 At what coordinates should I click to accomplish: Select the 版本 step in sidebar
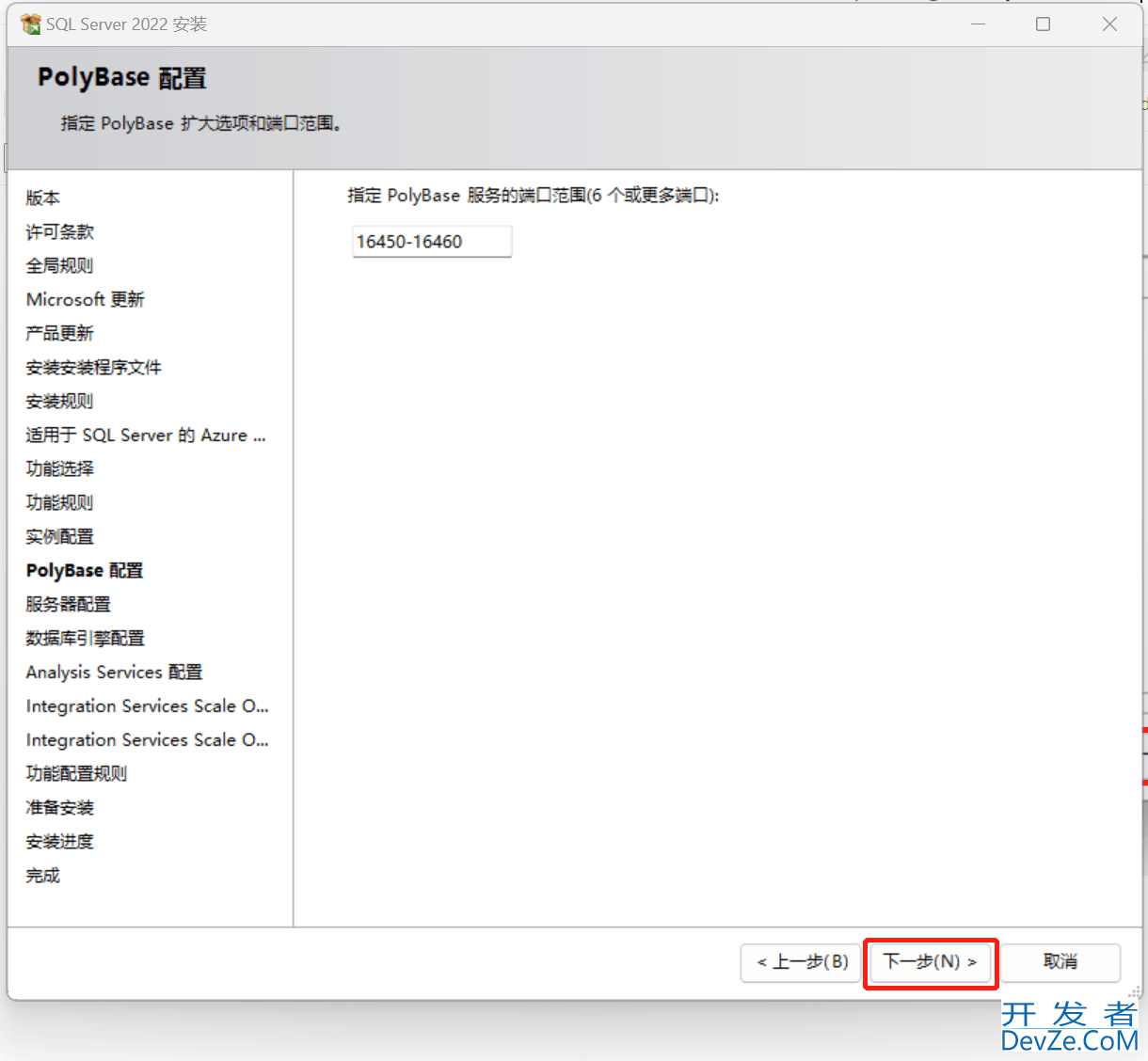[42, 198]
